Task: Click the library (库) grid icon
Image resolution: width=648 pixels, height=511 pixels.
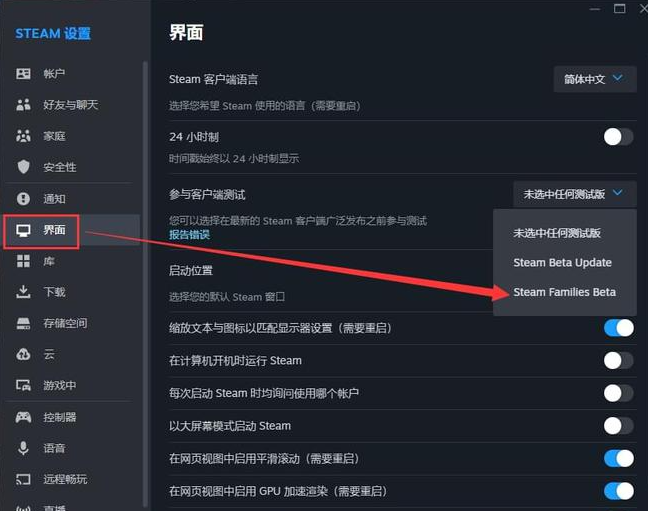Action: (23, 261)
